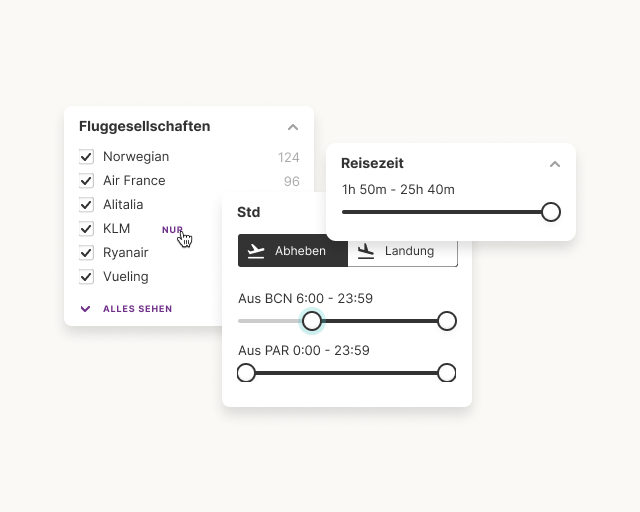Collapse the Reisezeit section
The height and width of the screenshot is (512, 640).
click(555, 164)
